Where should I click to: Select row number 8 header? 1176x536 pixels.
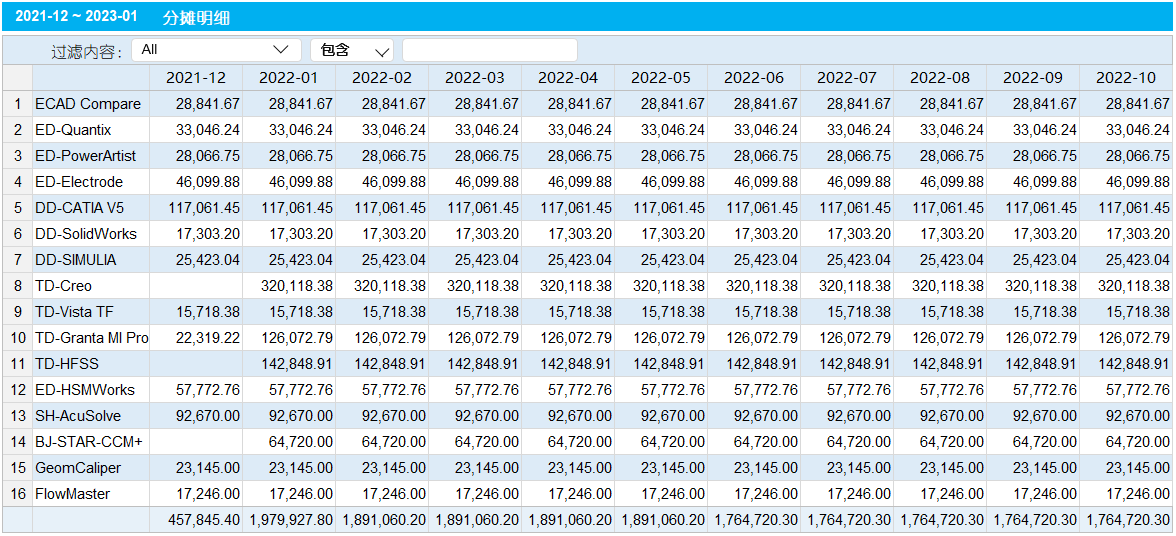coord(17,286)
